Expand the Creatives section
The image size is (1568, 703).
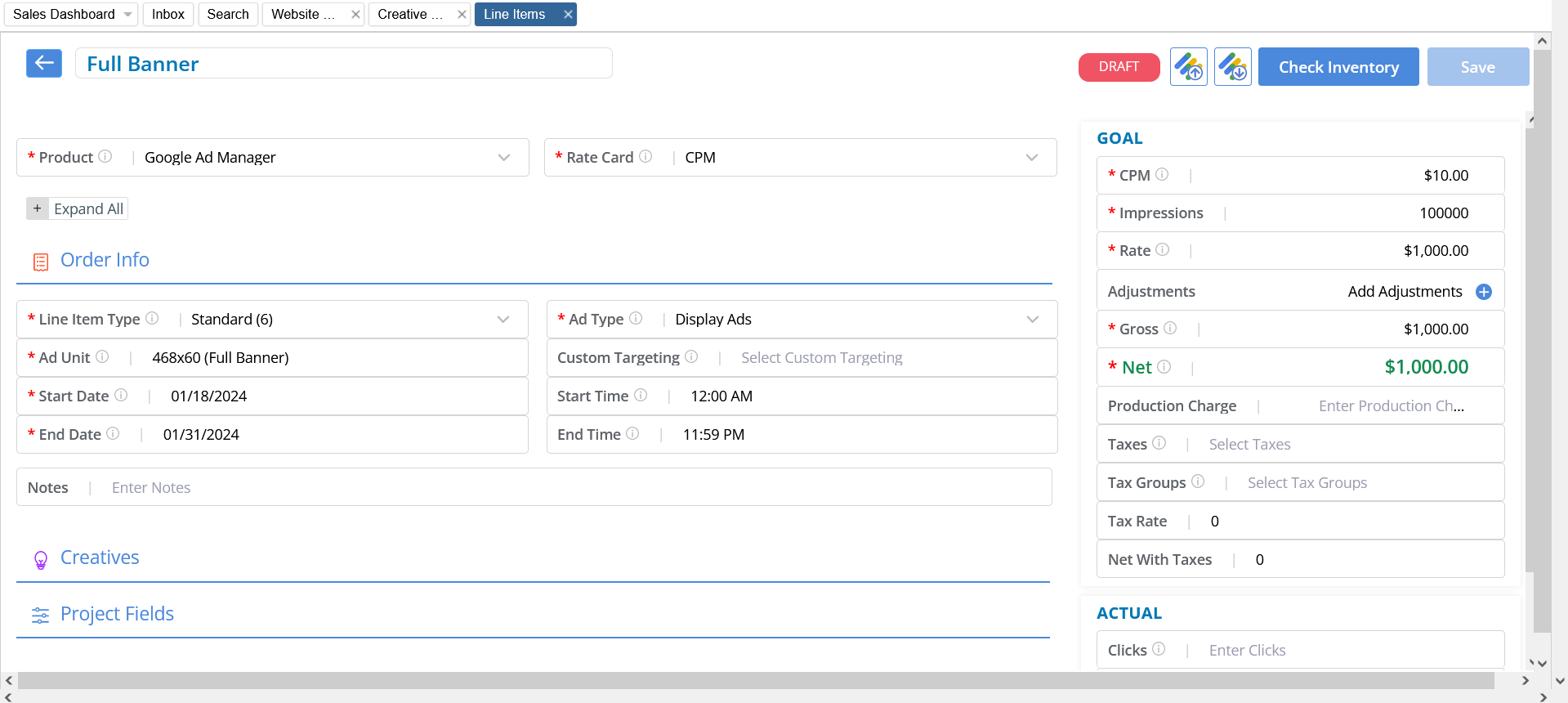(100, 557)
